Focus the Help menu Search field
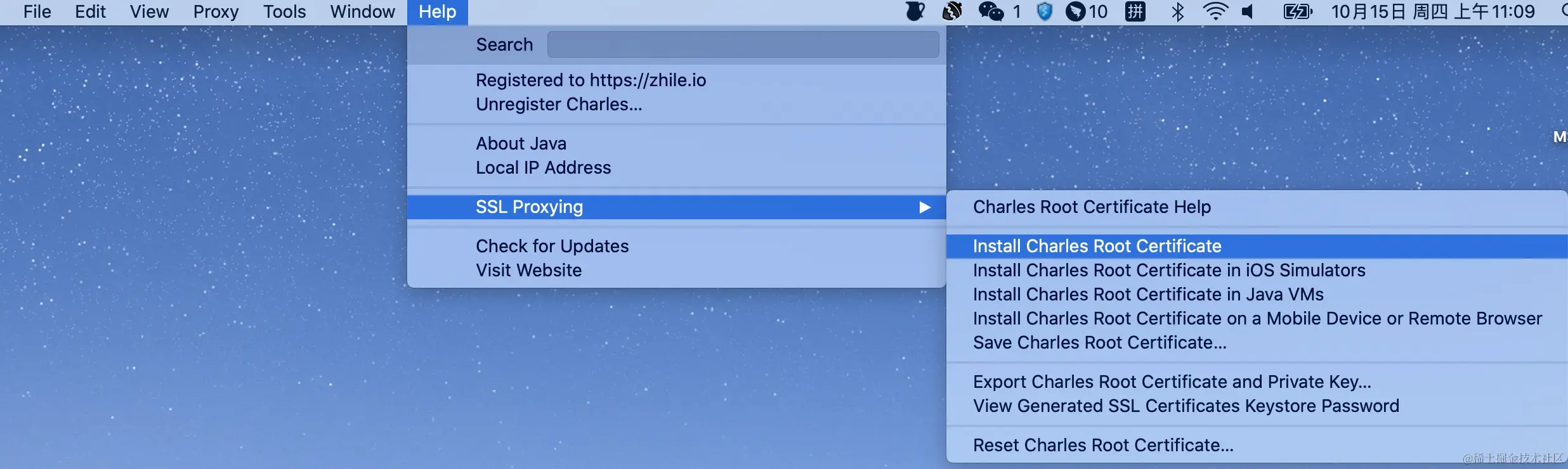 [x=743, y=44]
